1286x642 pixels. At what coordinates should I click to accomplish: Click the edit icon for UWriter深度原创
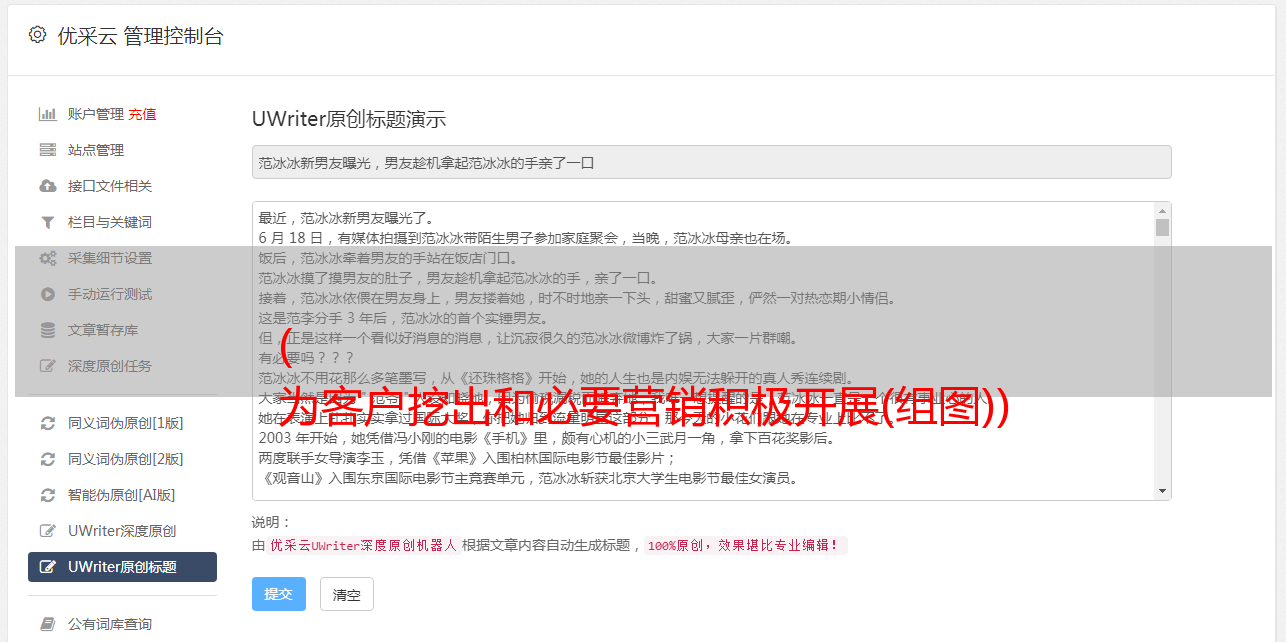click(47, 531)
